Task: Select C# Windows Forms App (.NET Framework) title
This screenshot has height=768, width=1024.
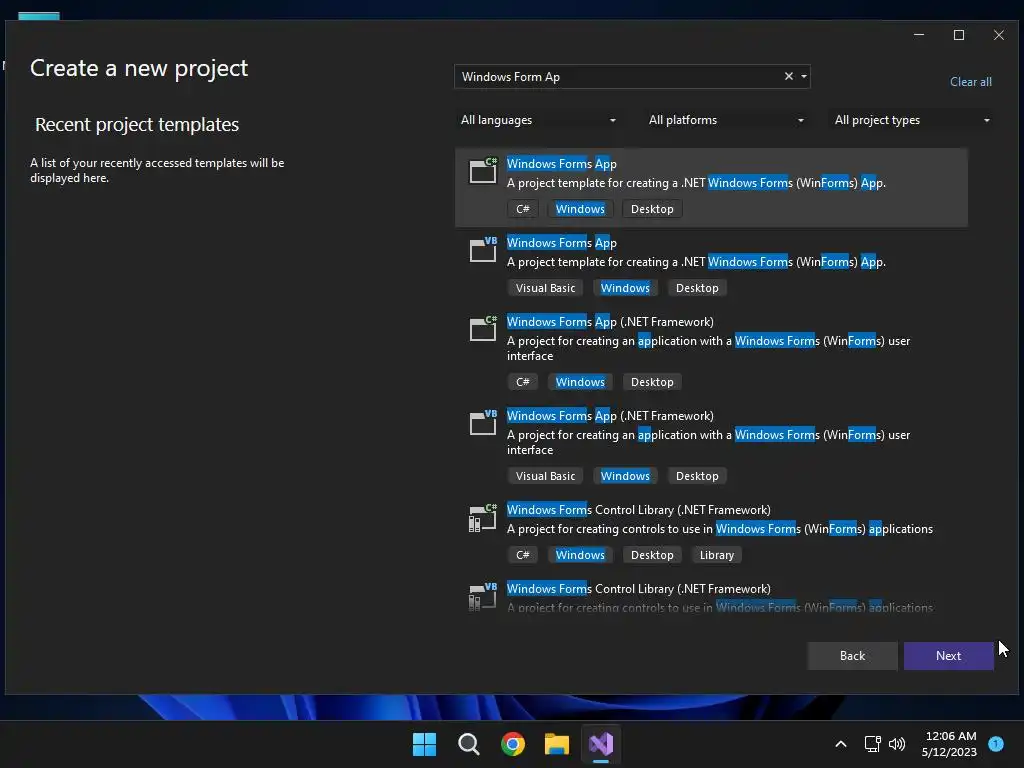Action: click(610, 322)
